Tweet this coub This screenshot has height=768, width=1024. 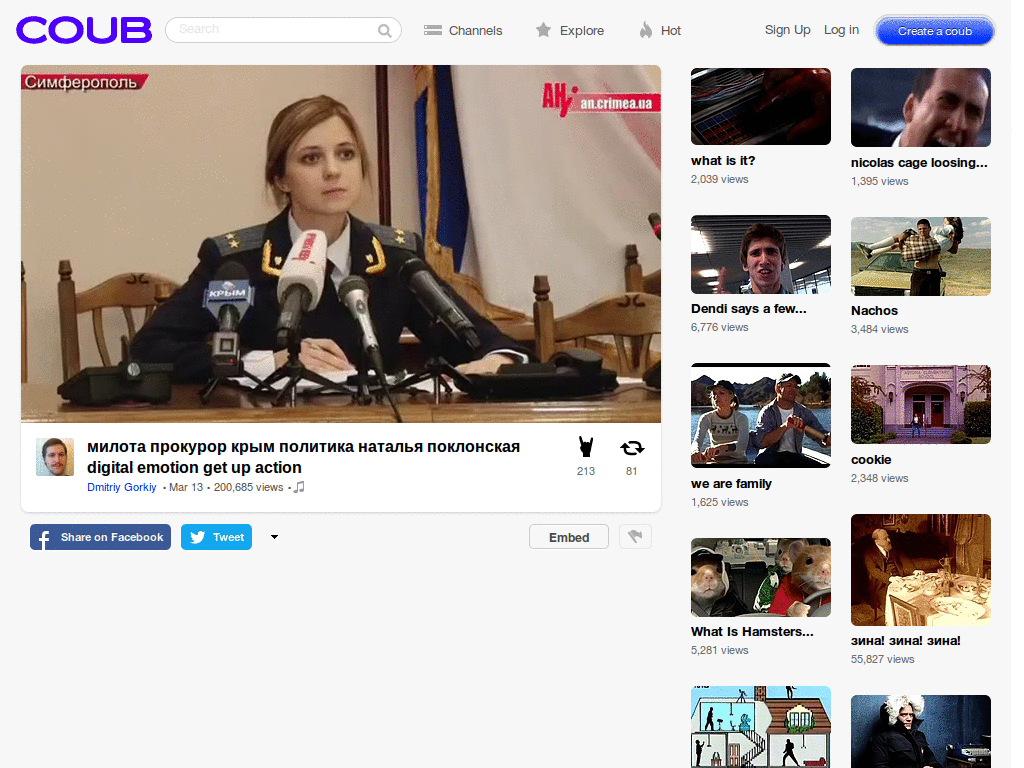tap(216, 537)
